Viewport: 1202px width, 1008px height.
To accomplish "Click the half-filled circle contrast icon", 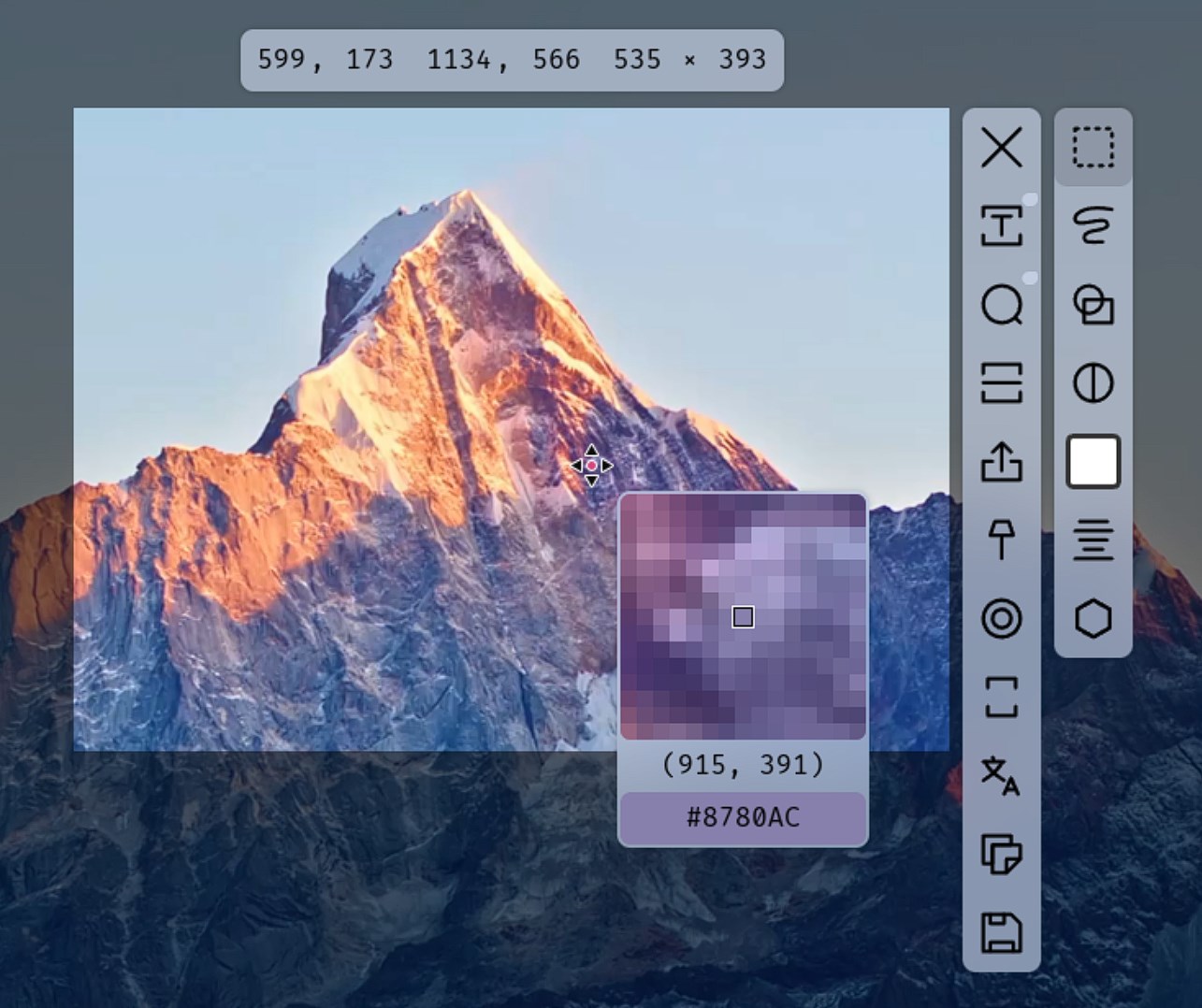I will [1093, 383].
